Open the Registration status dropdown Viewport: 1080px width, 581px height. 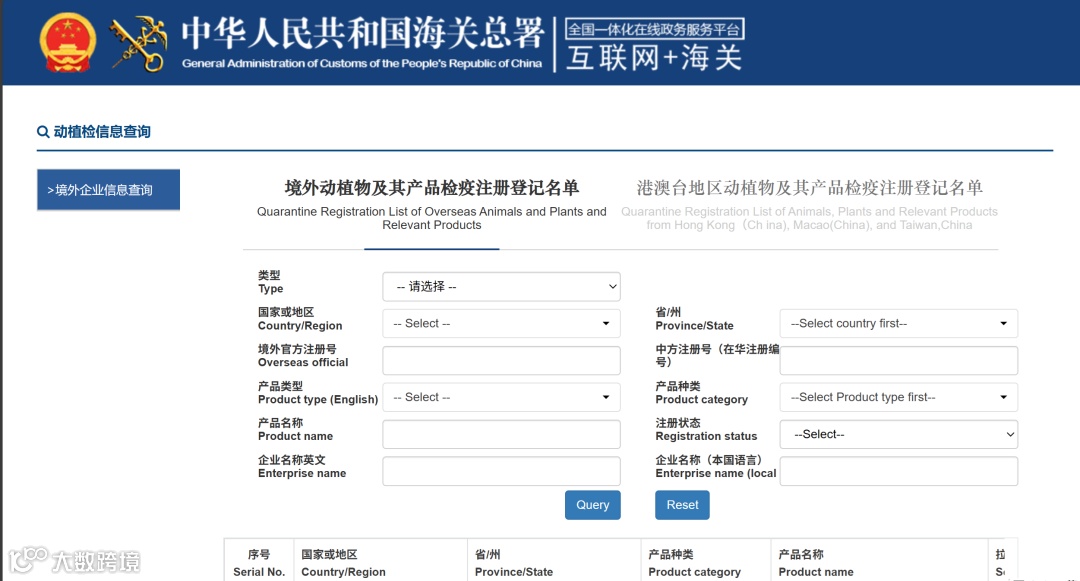pyautogui.click(x=898, y=434)
